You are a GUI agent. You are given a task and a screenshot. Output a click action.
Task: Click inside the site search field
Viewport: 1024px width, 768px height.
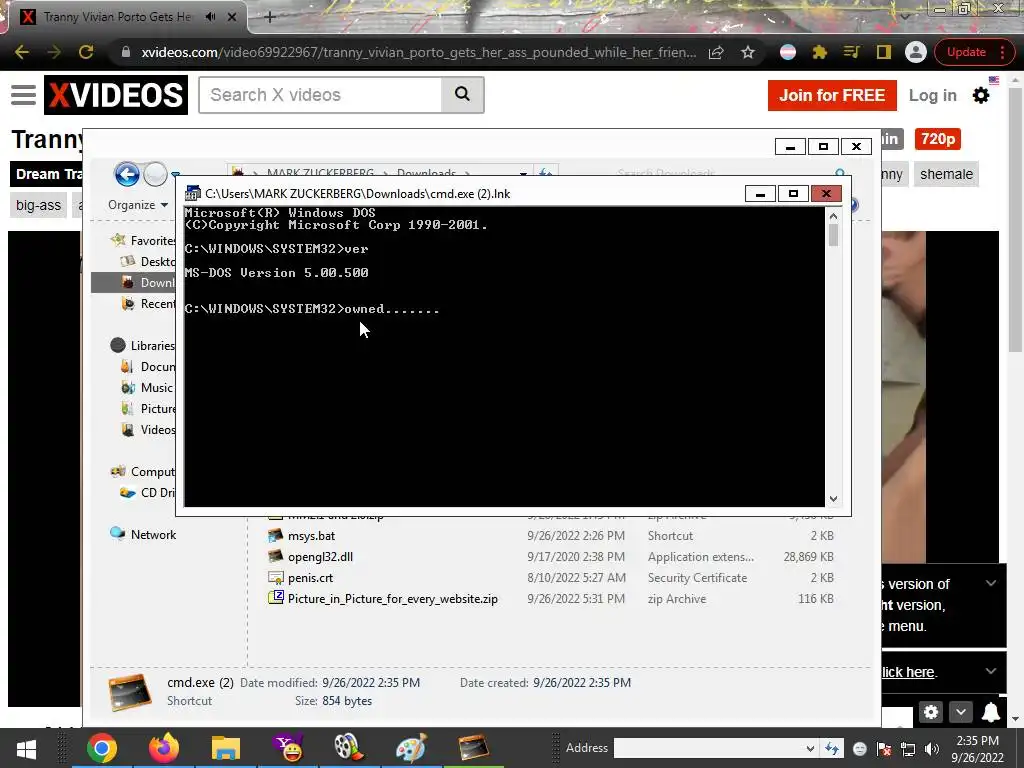tap(321, 95)
